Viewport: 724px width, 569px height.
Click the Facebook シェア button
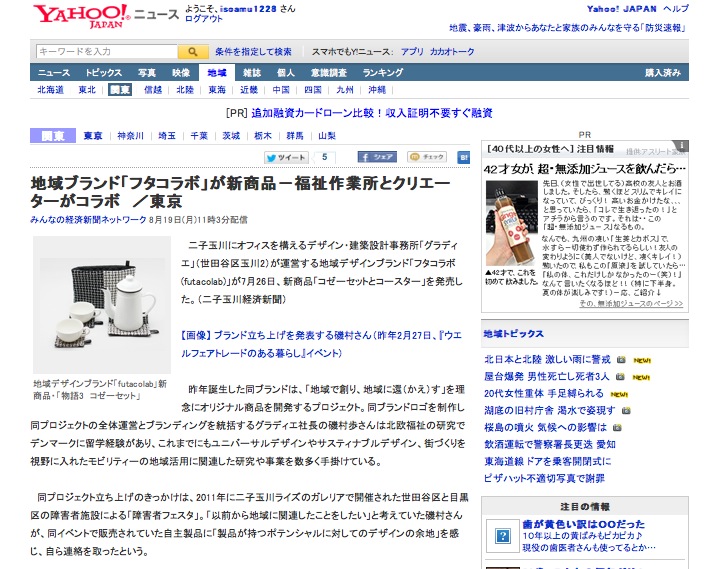pos(377,157)
